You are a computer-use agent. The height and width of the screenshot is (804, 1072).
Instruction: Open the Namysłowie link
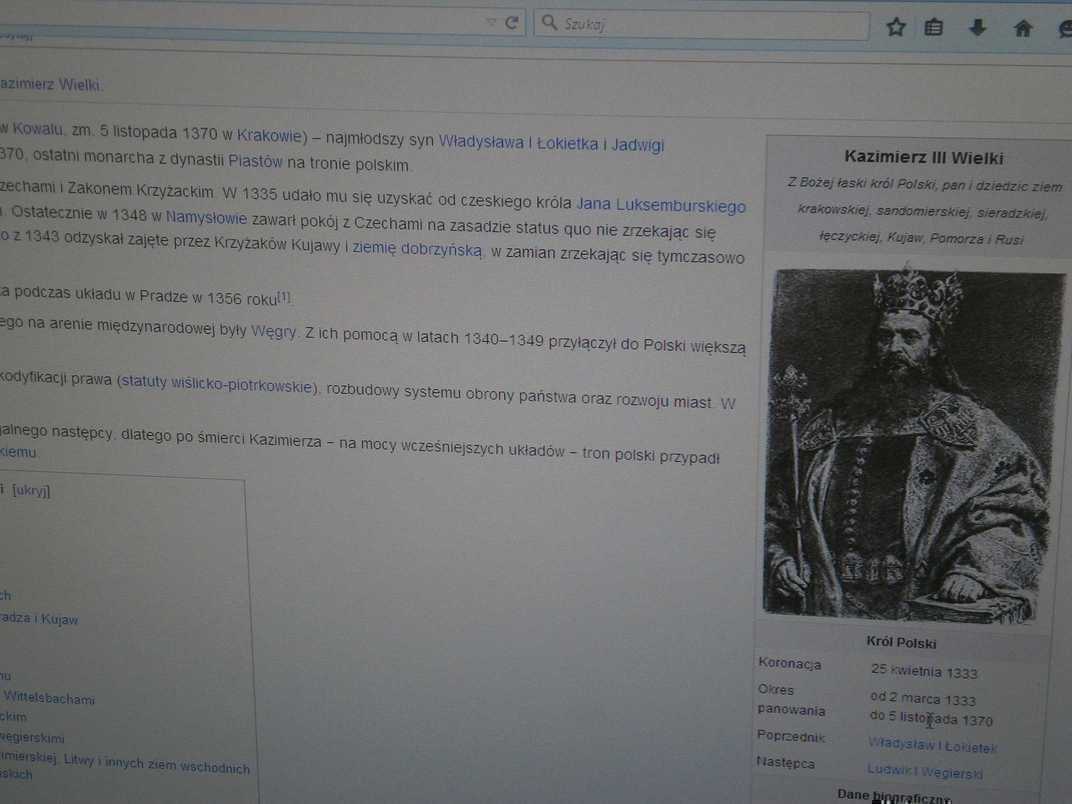click(x=206, y=217)
